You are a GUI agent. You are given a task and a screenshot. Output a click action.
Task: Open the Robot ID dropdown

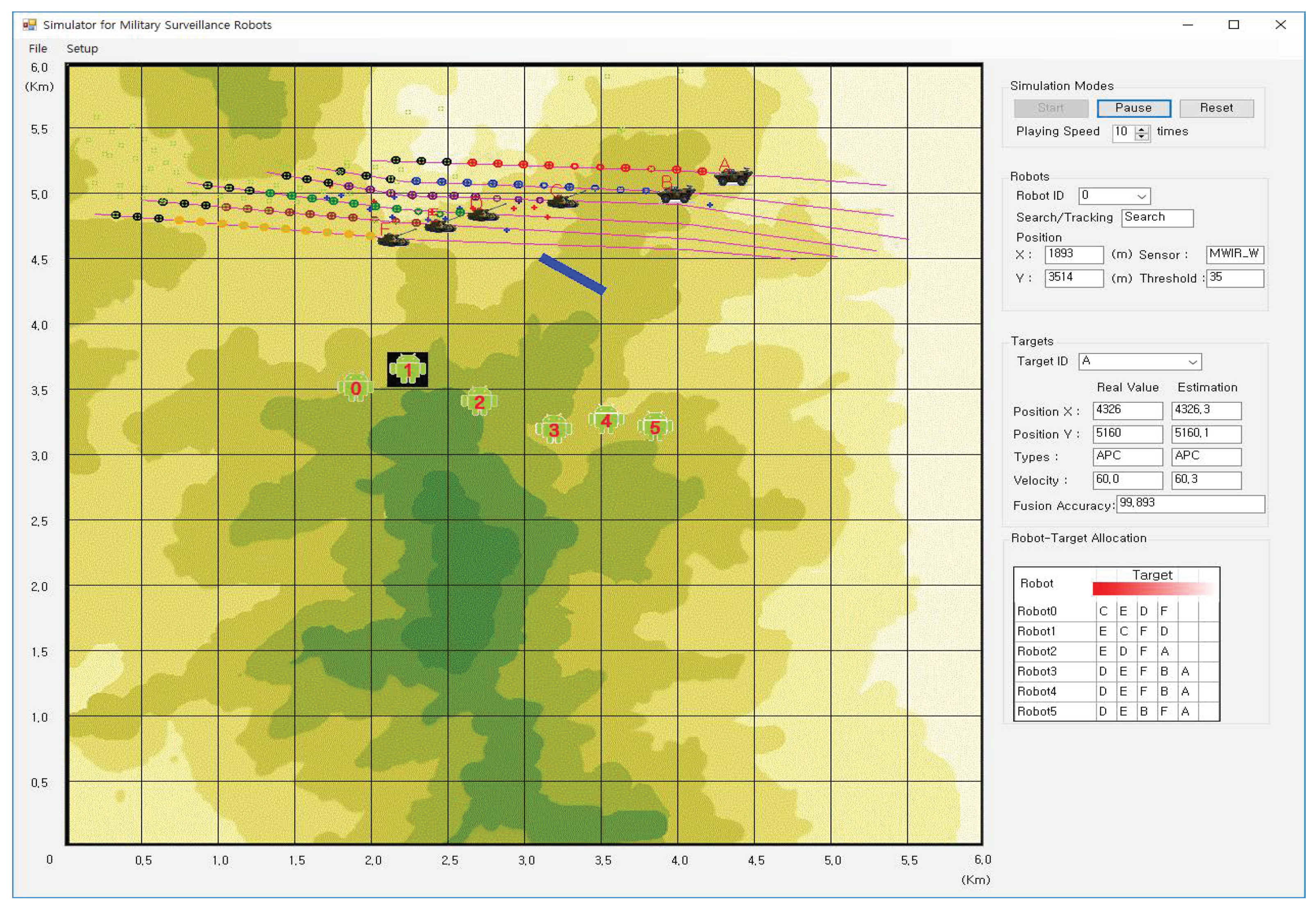(1114, 196)
